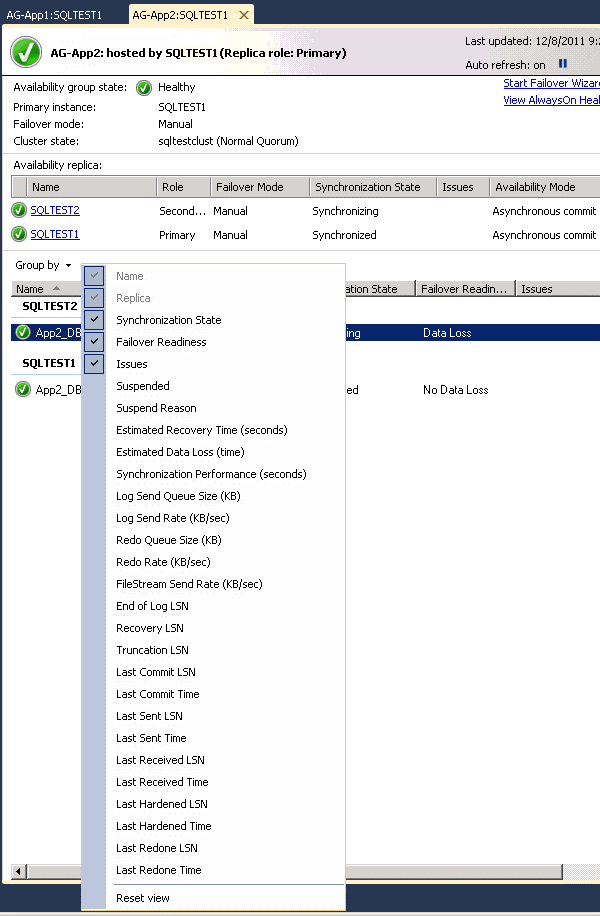Add Last Hardened LSN column
This screenshot has height=916, width=600.
[161, 804]
